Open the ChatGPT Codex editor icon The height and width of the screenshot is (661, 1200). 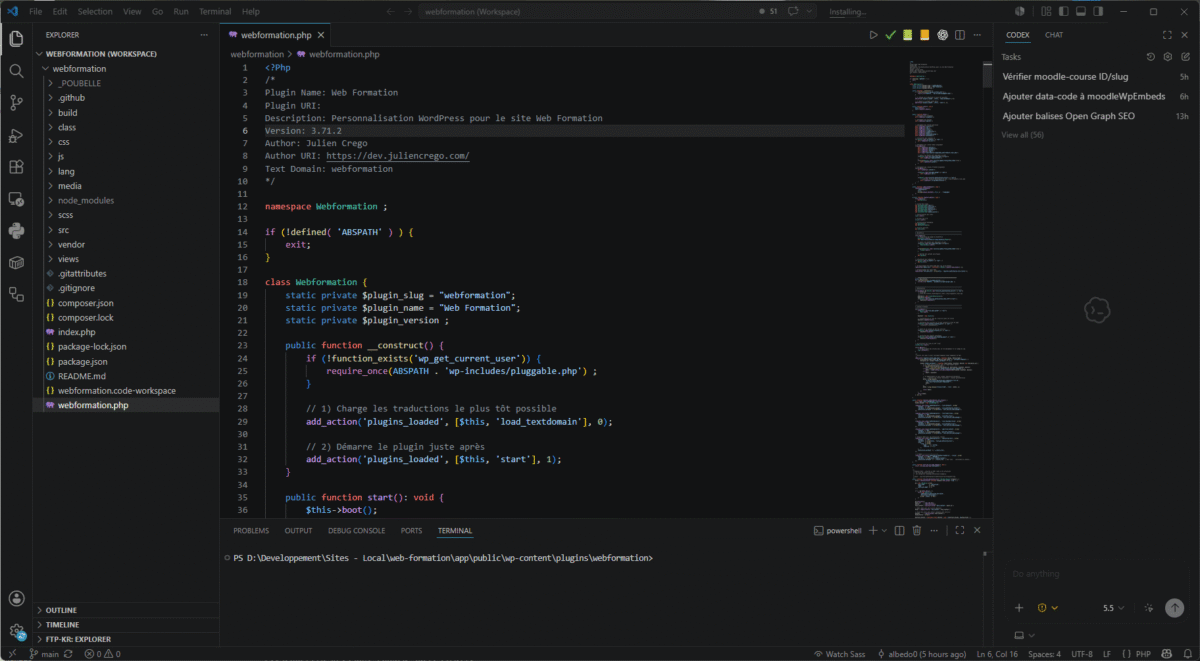pyautogui.click(x=942, y=35)
